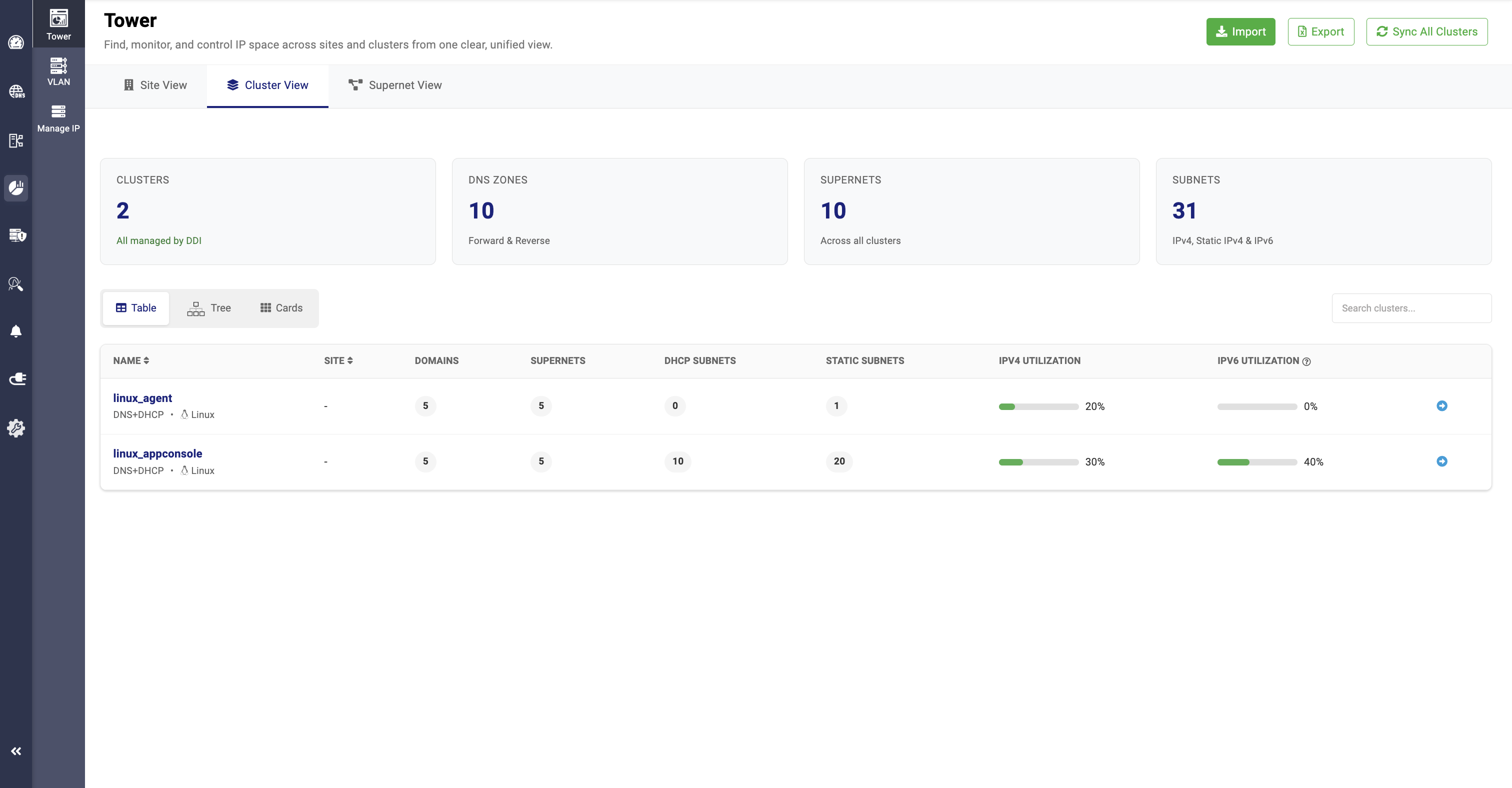Click the Import button

pos(1240,31)
